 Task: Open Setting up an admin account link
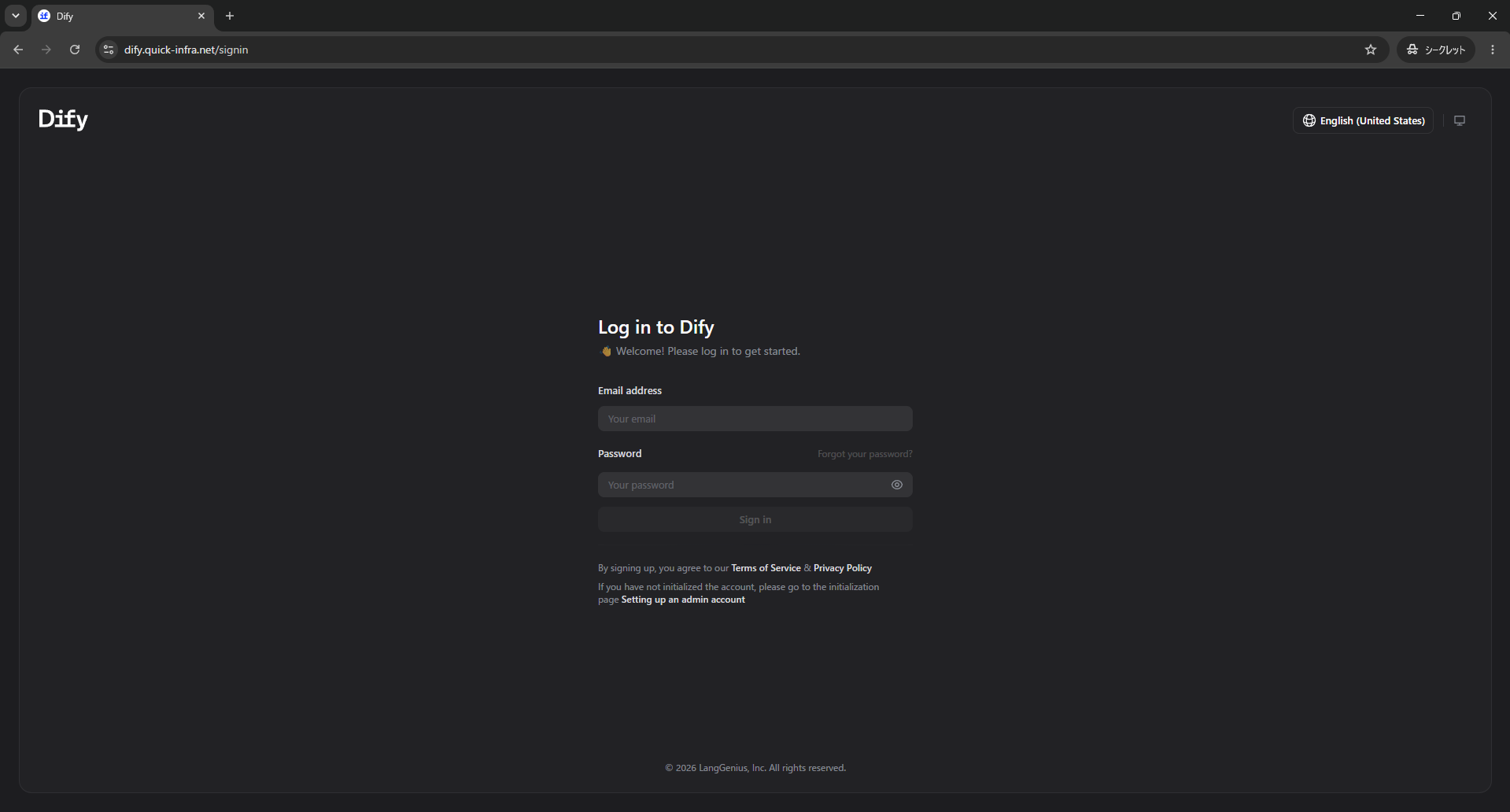click(x=683, y=600)
